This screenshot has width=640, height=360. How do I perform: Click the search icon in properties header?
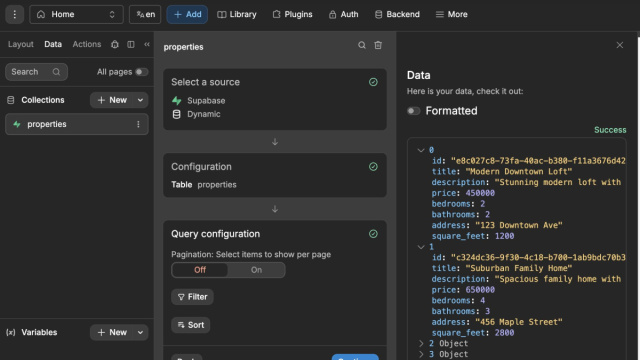(362, 45)
